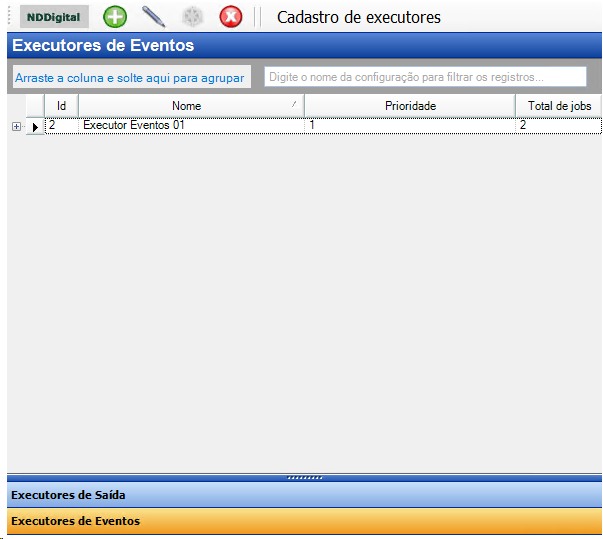
Task: Click the NDDigital logo button
Action: click(x=54, y=17)
